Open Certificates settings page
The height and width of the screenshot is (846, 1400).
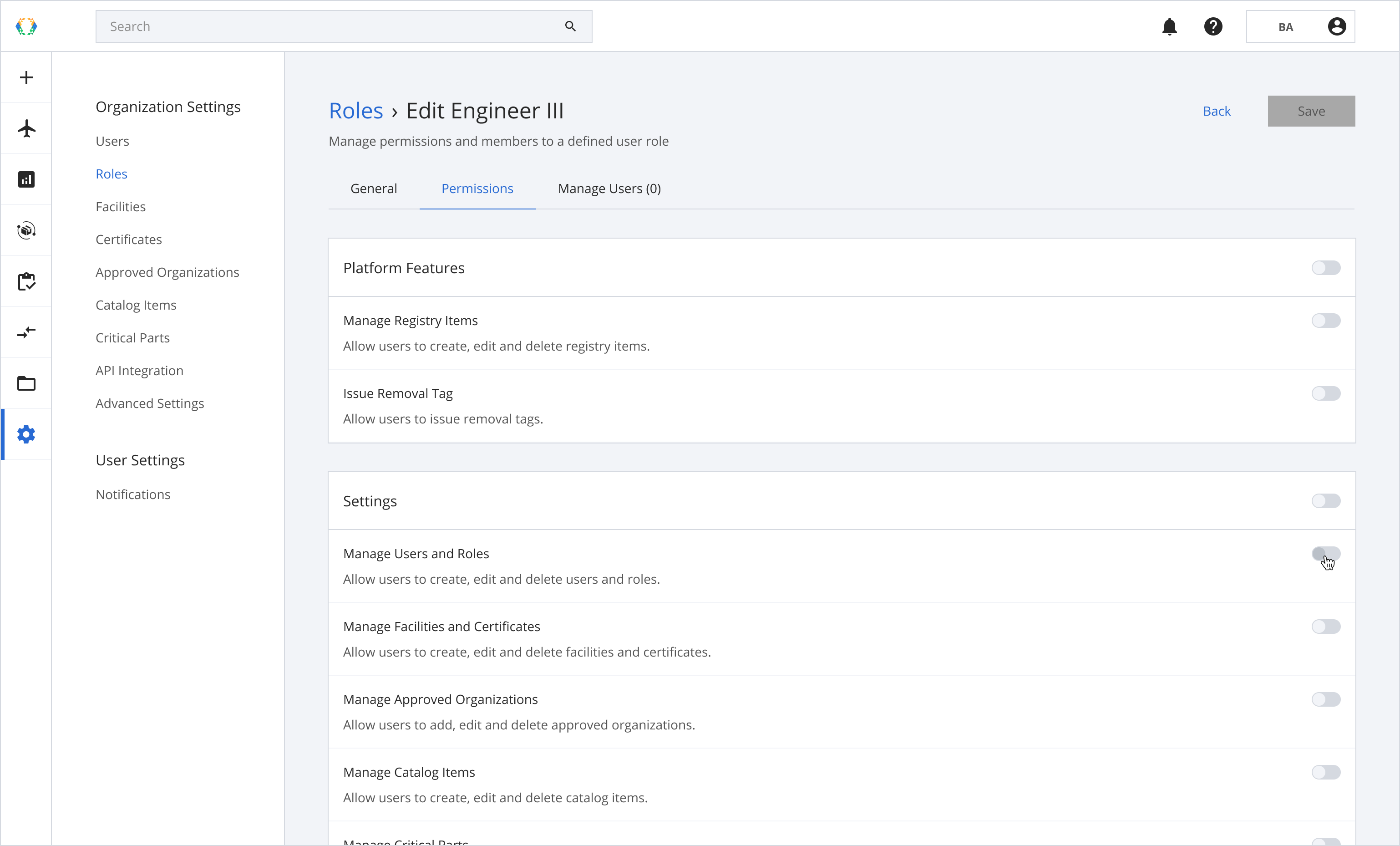coord(128,240)
